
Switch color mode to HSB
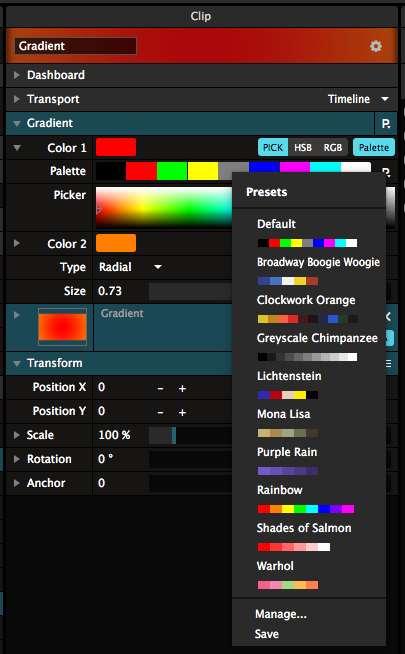[303, 147]
